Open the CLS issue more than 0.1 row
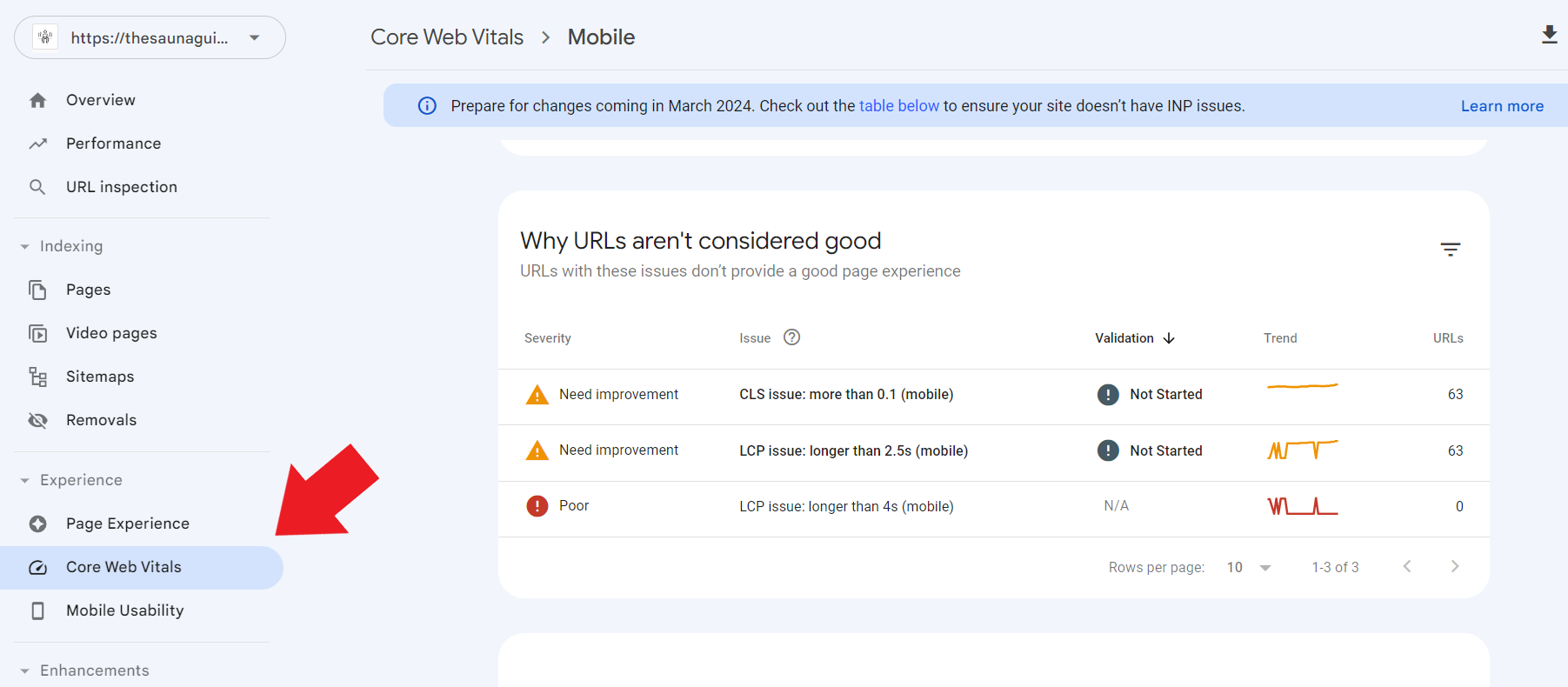The width and height of the screenshot is (1568, 687). pos(845,395)
